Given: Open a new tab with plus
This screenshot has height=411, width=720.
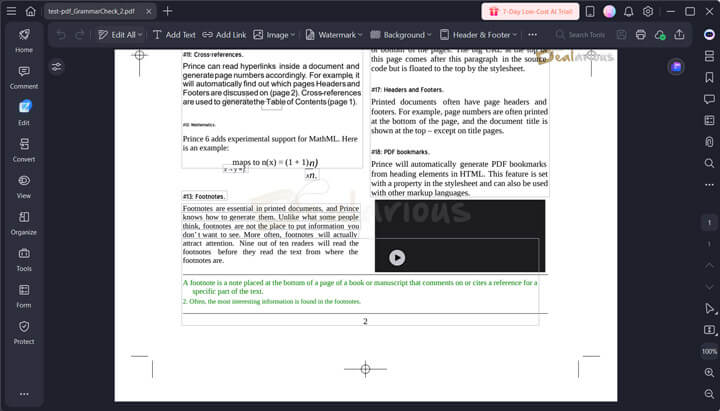Looking at the screenshot, I should 168,11.
